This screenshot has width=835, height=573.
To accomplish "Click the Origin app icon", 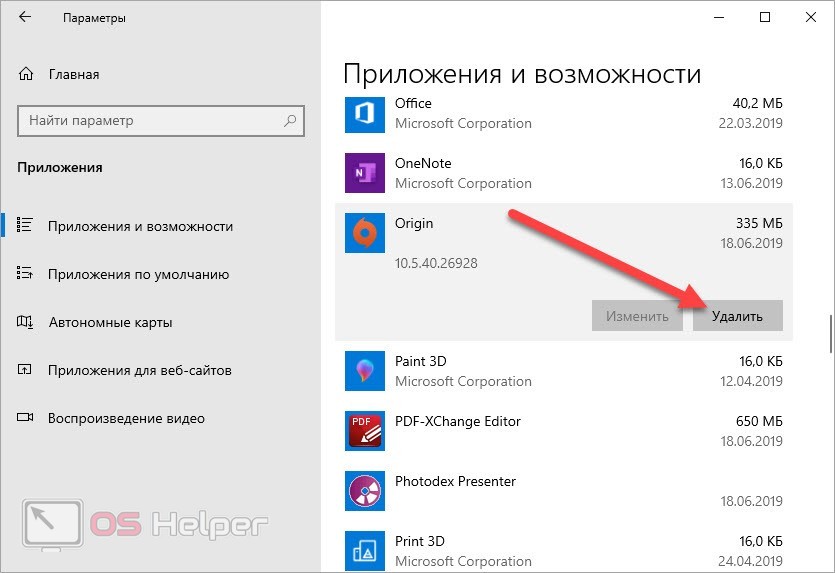I will (x=365, y=233).
